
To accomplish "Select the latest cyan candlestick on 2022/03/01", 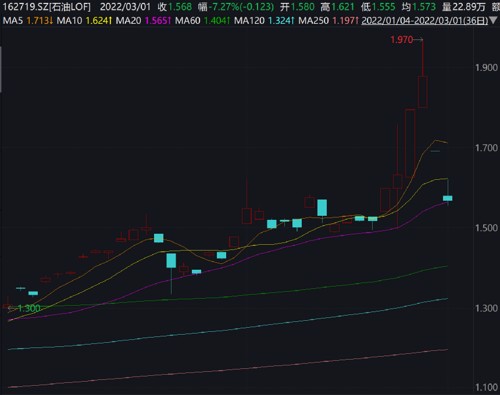I will point(448,198).
